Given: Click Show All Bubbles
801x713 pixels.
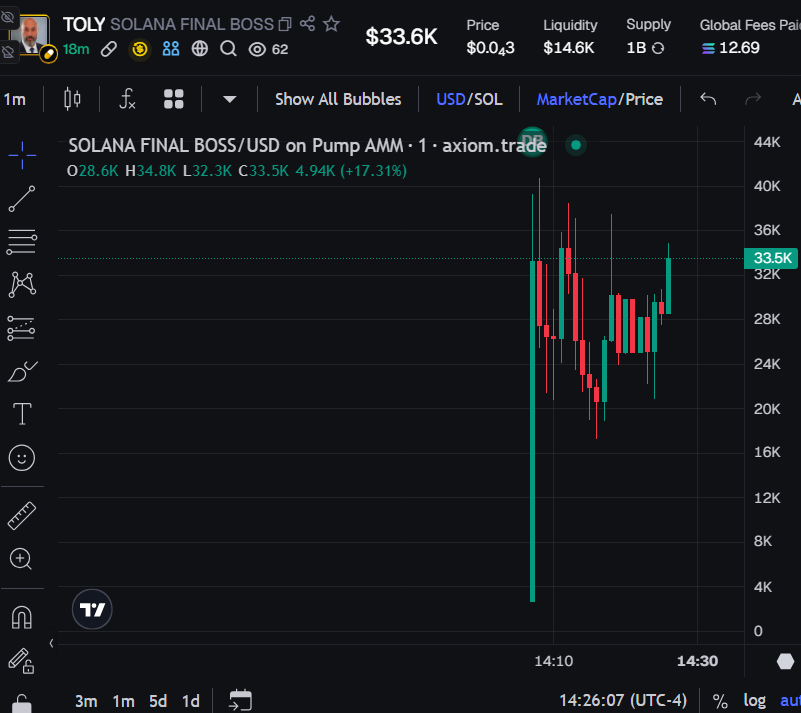Looking at the screenshot, I should click(x=338, y=99).
